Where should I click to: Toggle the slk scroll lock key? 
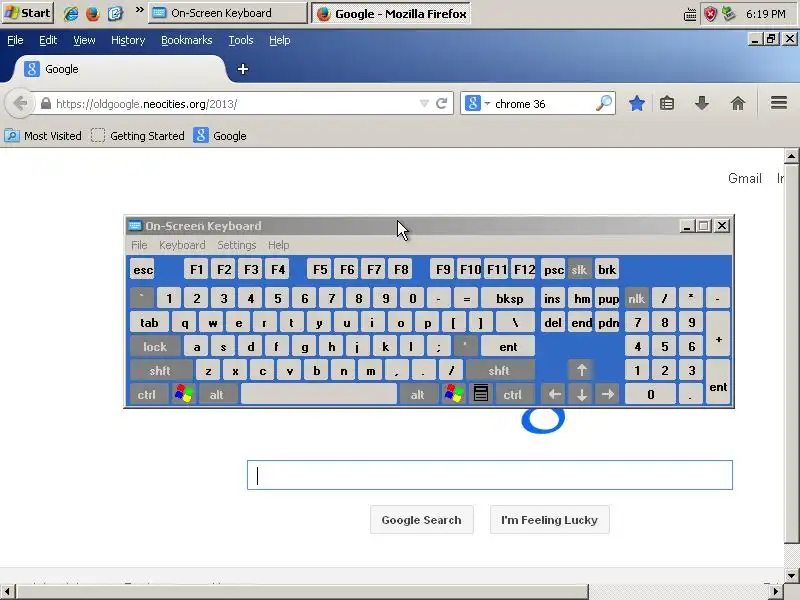click(x=579, y=269)
